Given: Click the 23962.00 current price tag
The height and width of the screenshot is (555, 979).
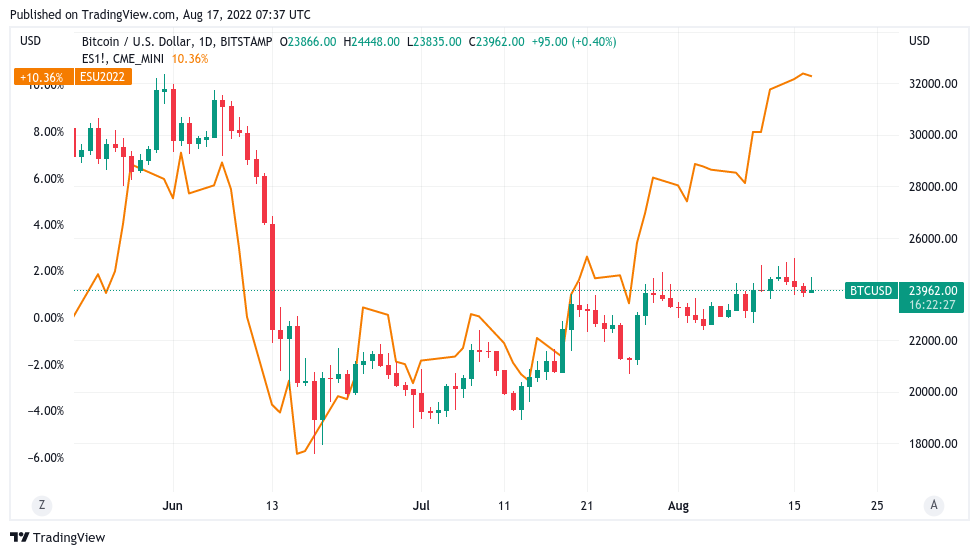Looking at the screenshot, I should pyautogui.click(x=932, y=291).
